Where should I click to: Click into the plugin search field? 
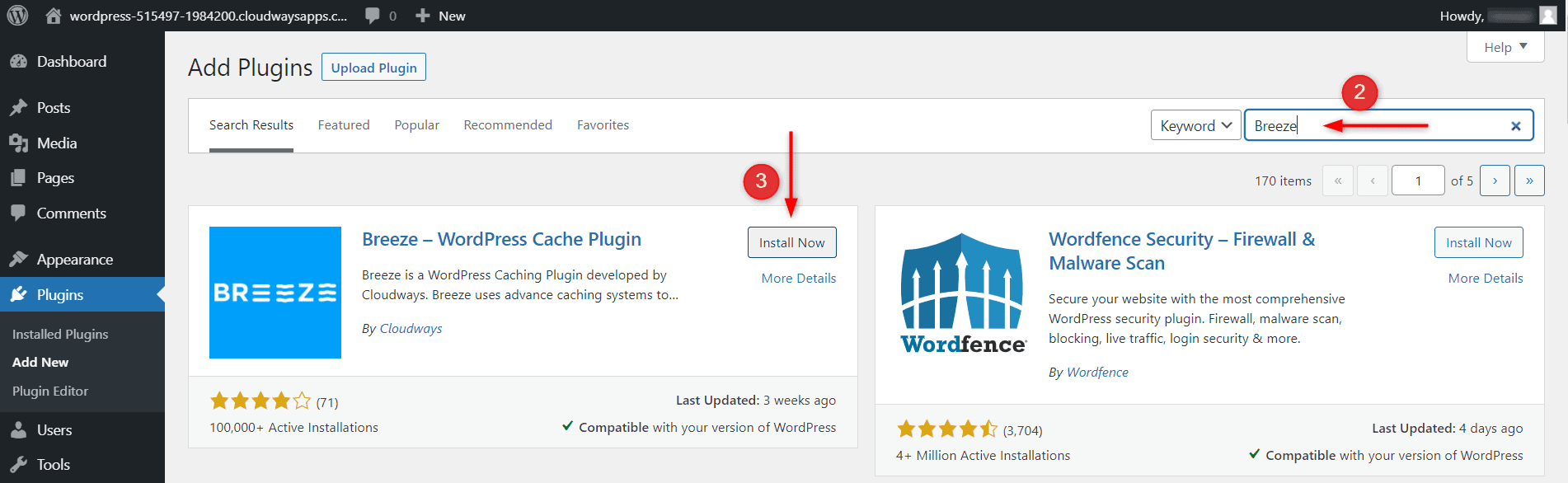pos(1385,125)
